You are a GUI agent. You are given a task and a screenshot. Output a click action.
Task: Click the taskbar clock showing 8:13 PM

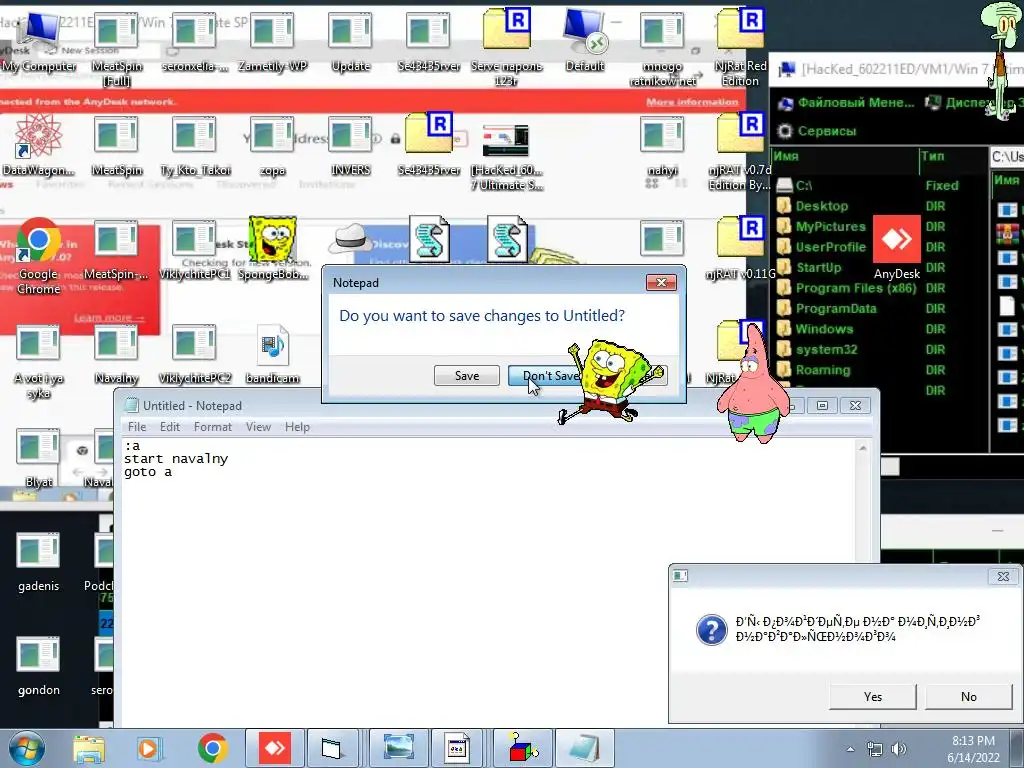point(973,749)
